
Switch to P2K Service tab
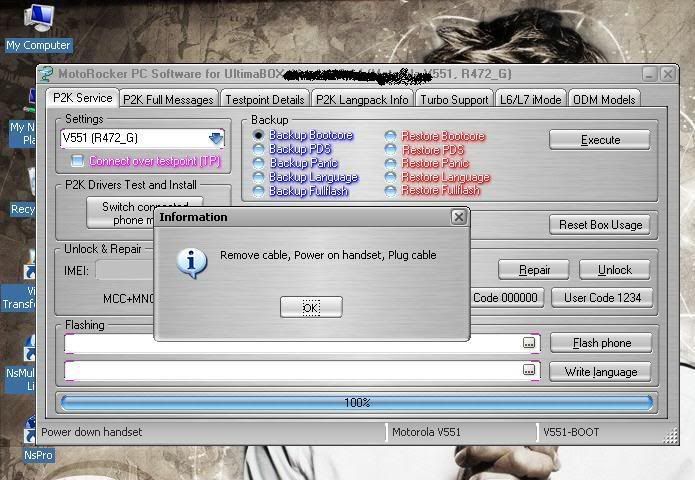82,98
